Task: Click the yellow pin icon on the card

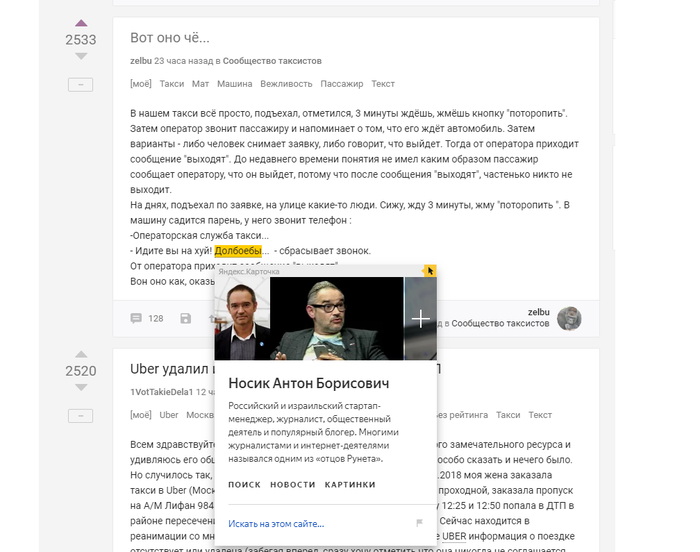Action: click(x=430, y=271)
